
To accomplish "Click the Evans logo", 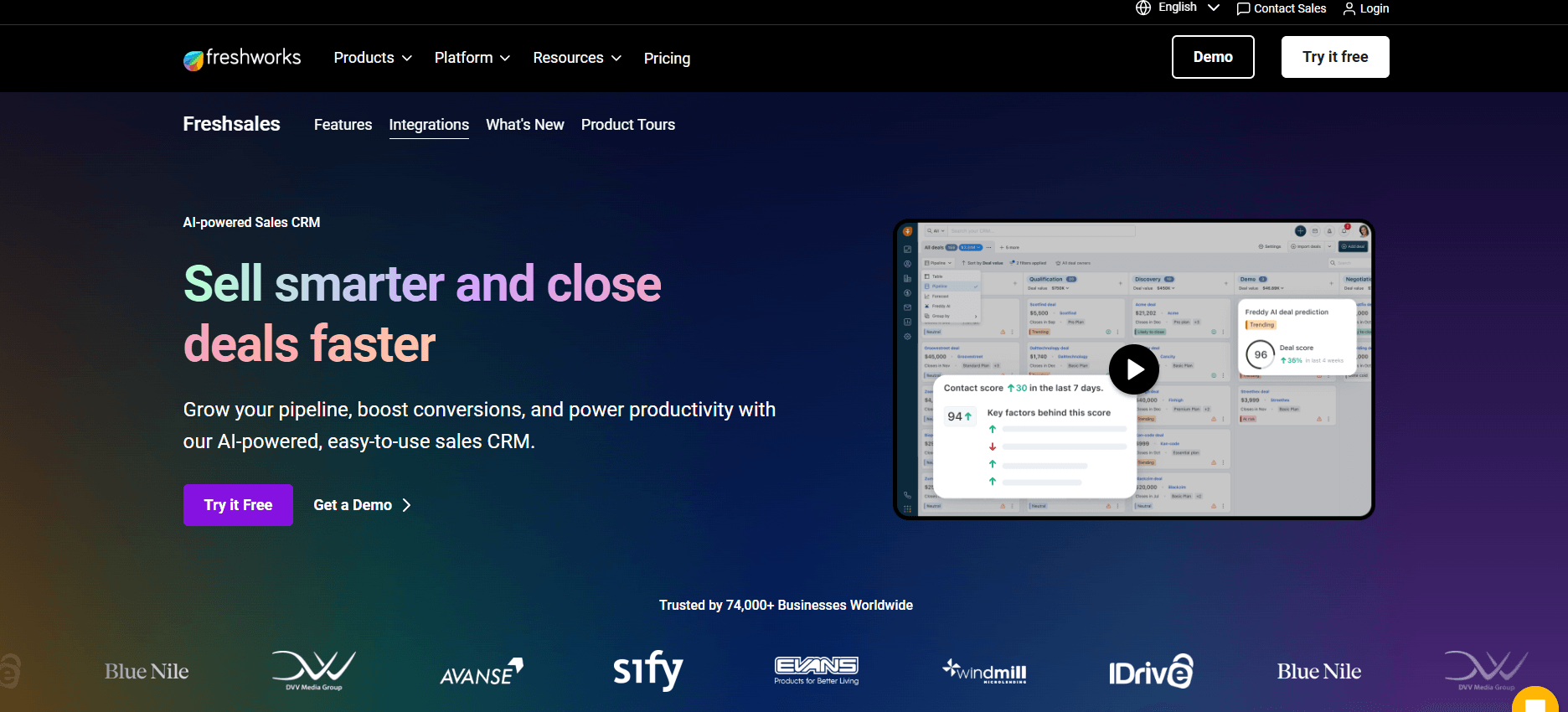I will (x=817, y=670).
